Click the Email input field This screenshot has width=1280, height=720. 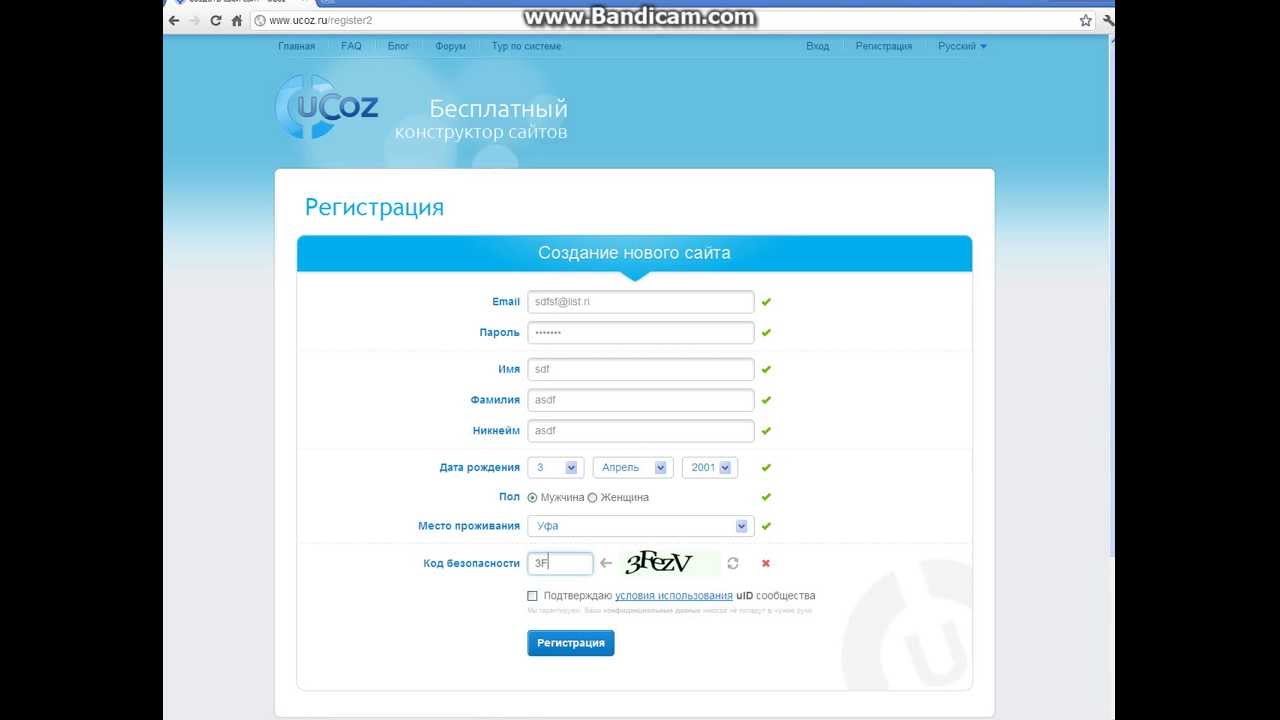pyautogui.click(x=641, y=301)
